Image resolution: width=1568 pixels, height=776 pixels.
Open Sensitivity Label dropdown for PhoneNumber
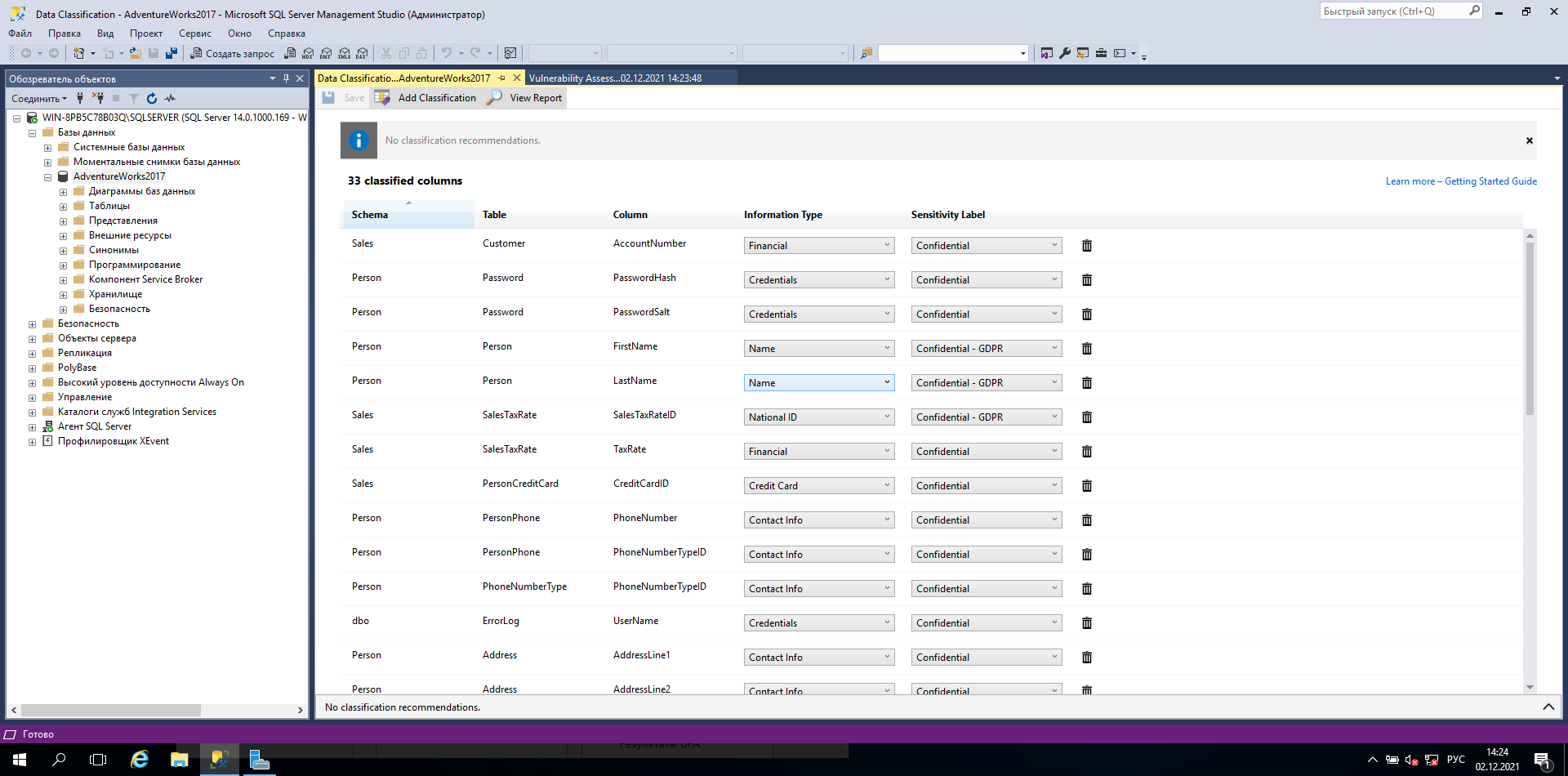tap(987, 520)
